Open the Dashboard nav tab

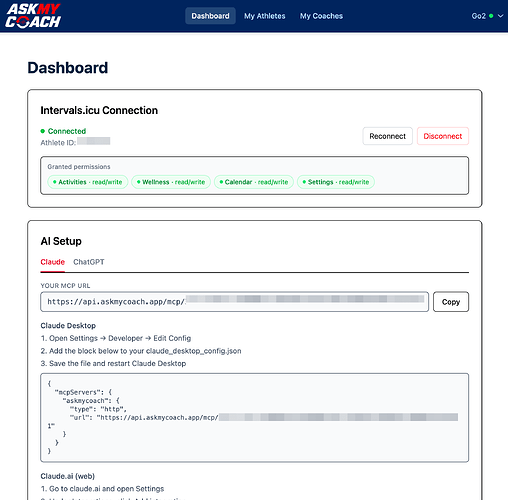tap(210, 16)
